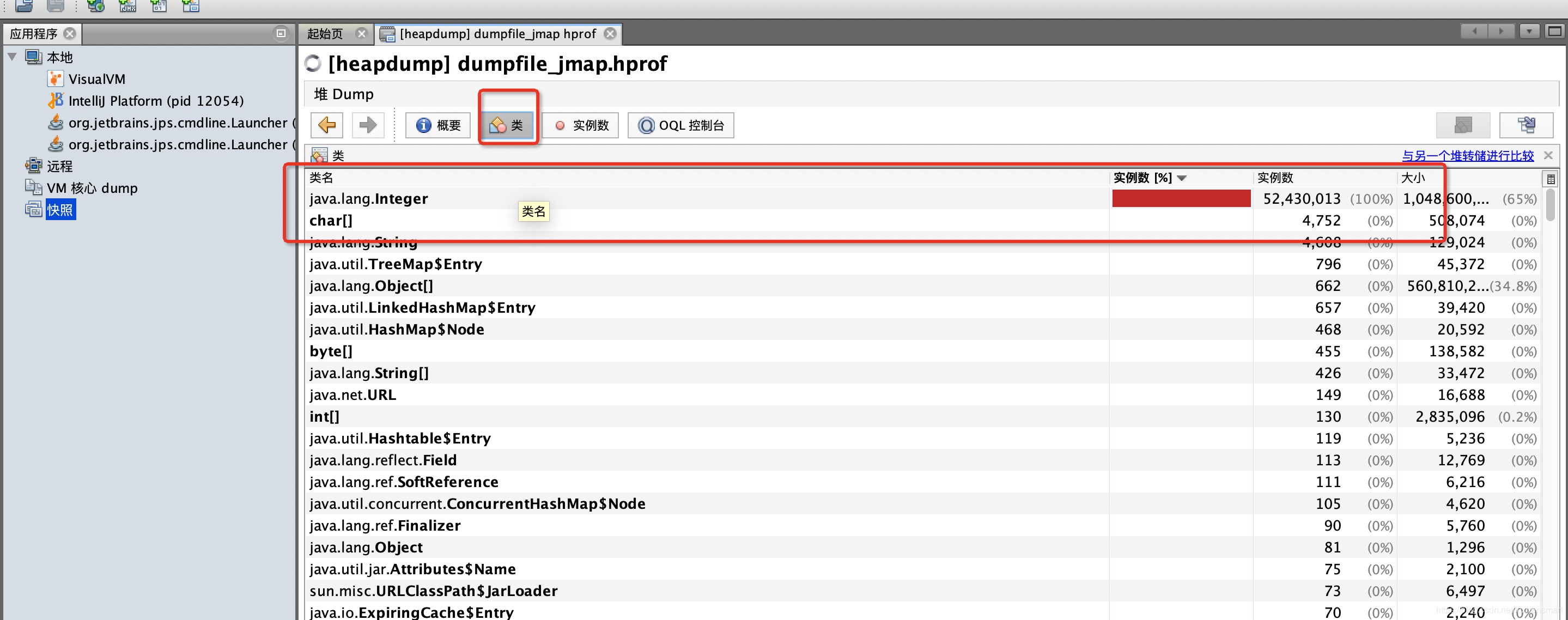Switch to the 概要 summary view
The height and width of the screenshot is (620, 1568).
[x=437, y=125]
